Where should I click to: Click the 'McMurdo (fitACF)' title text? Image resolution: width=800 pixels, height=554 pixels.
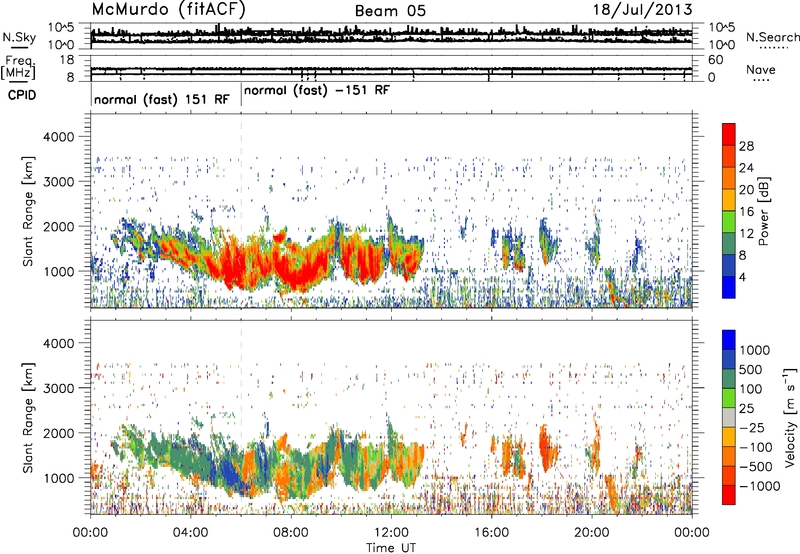click(x=168, y=10)
